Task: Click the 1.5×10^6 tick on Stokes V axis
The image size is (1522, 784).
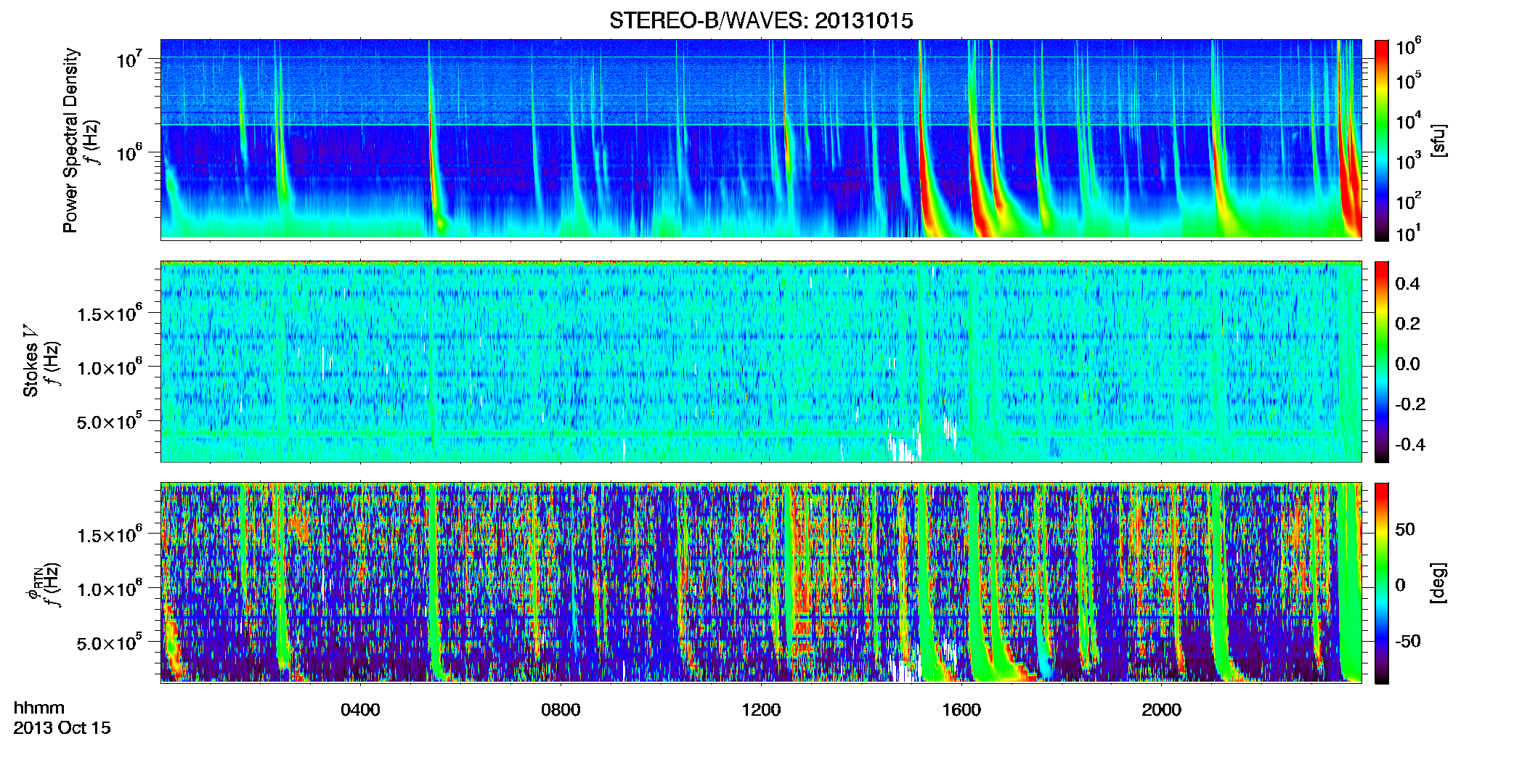Action: tap(110, 314)
